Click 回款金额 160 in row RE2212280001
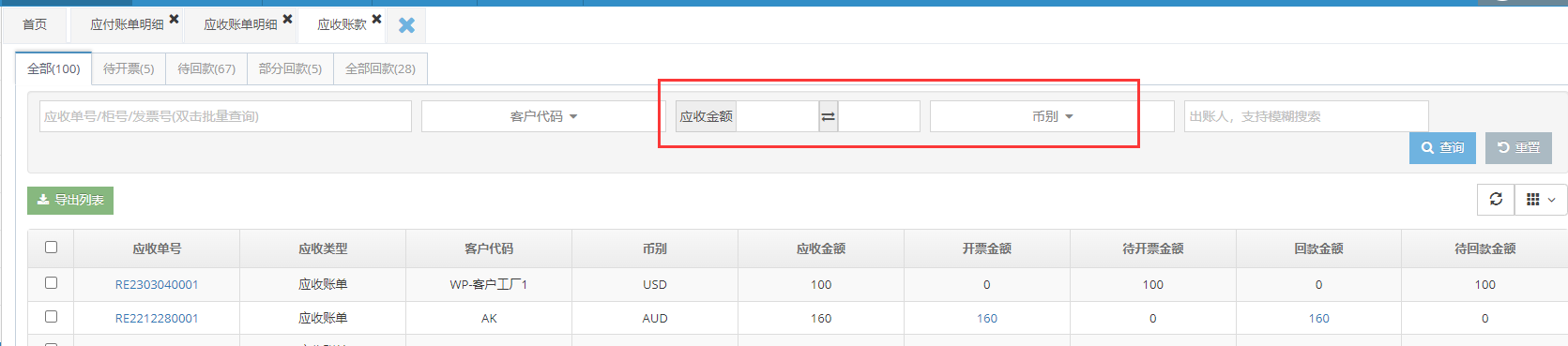This screenshot has height=346, width=1568. pyautogui.click(x=1318, y=318)
